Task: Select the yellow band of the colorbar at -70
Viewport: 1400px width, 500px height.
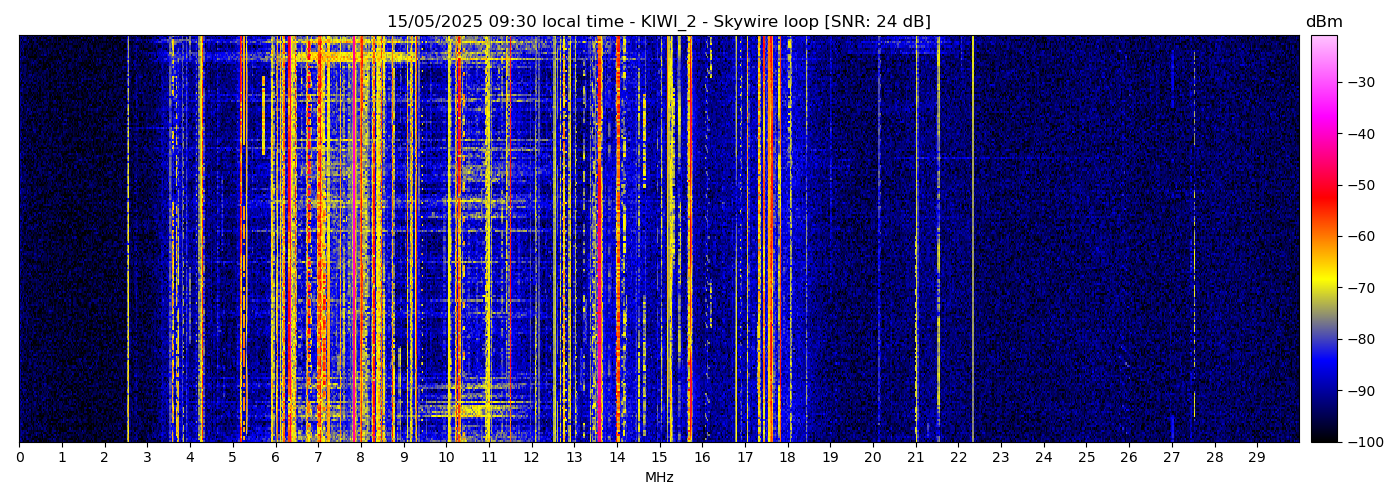Action: click(1323, 288)
